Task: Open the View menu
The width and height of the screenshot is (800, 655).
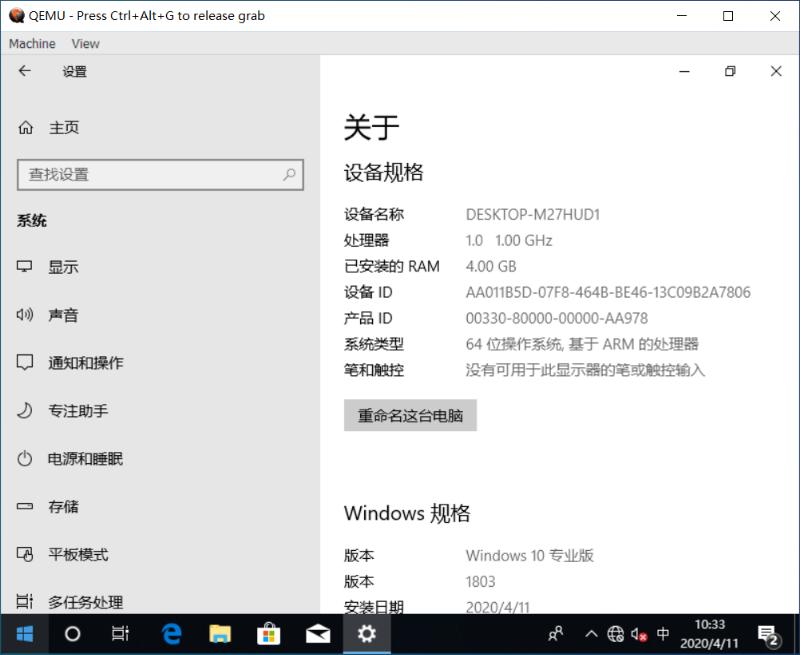Action: [85, 43]
